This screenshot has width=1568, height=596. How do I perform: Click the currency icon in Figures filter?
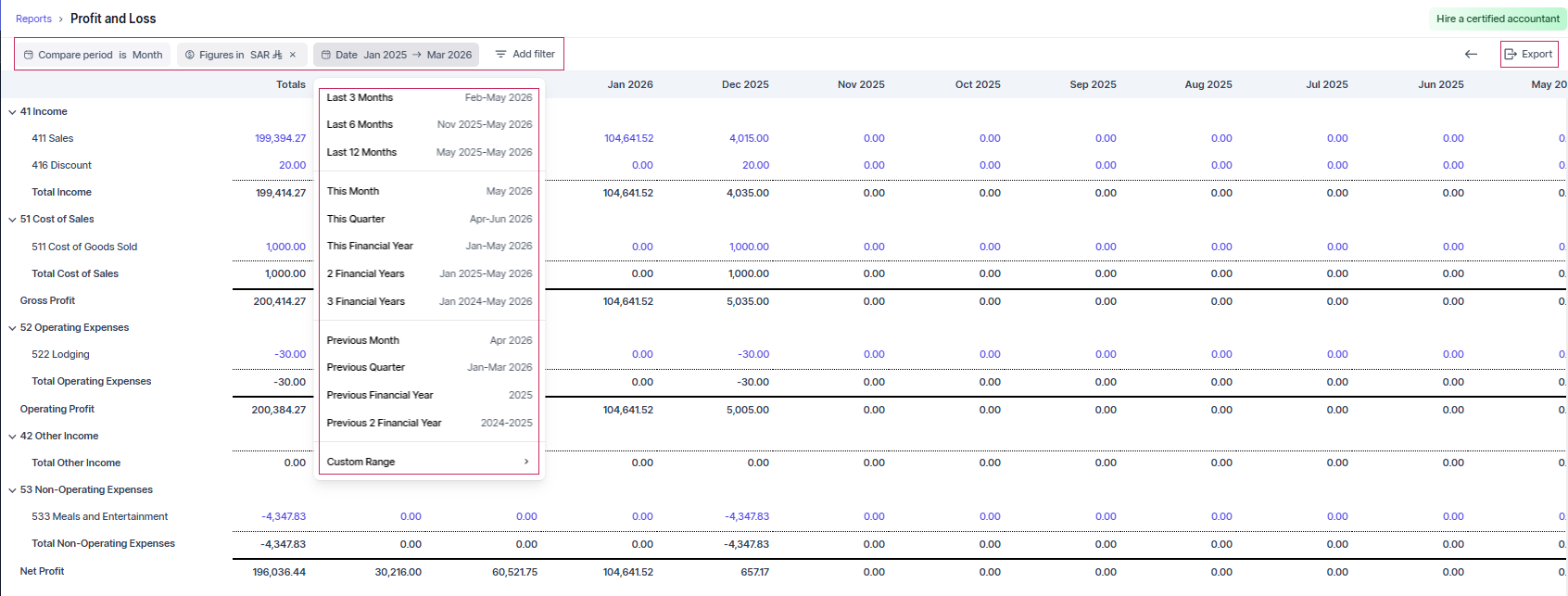[190, 55]
